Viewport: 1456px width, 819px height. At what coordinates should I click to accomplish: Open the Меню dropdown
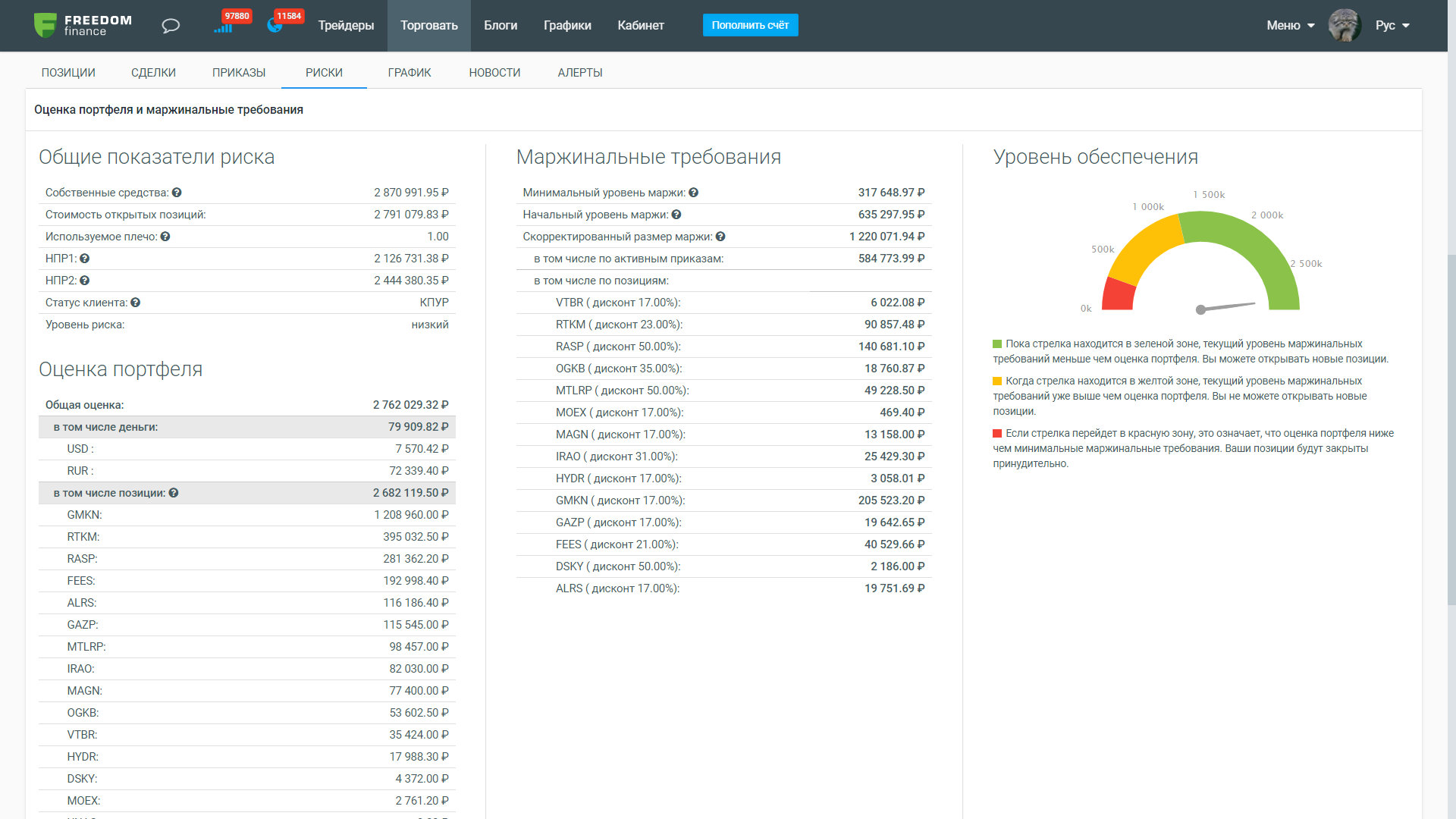[x=1291, y=25]
